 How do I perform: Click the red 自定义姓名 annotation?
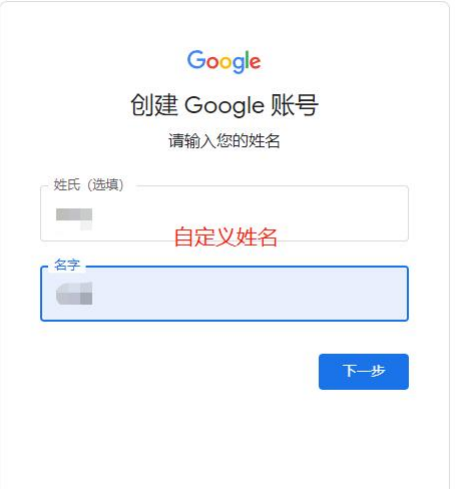pos(226,237)
